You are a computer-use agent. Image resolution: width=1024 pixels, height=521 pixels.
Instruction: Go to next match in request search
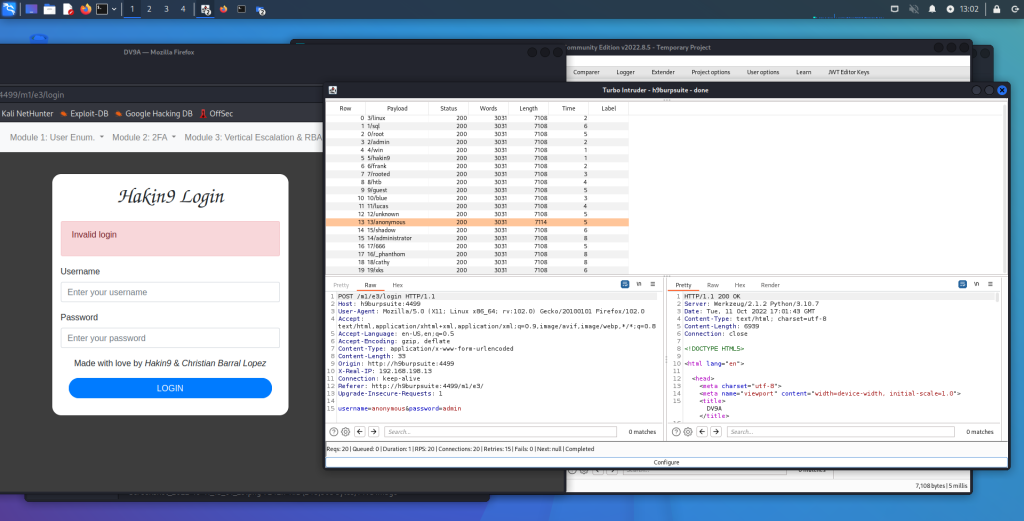tap(374, 432)
